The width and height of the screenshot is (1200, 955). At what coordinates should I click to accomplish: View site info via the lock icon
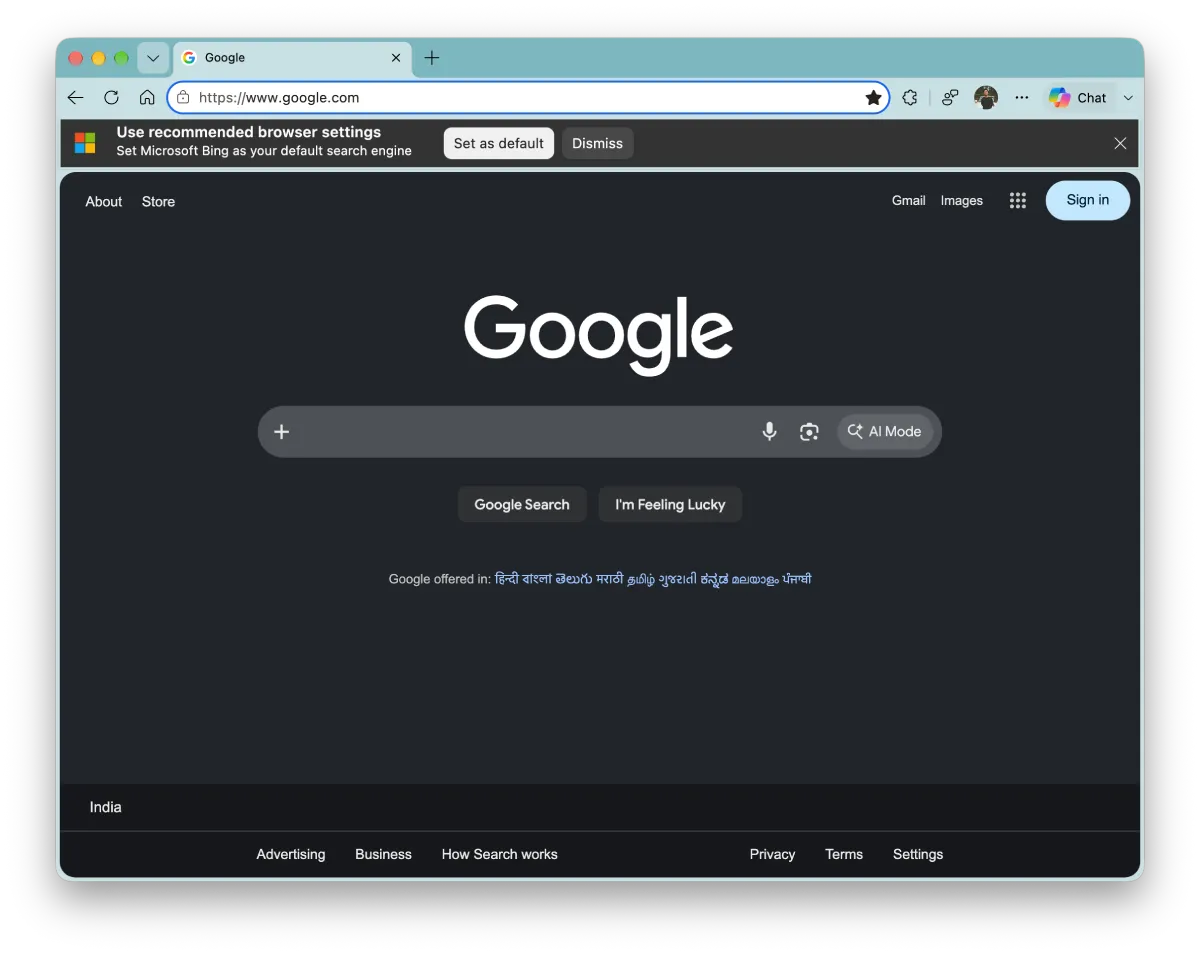[x=183, y=97]
